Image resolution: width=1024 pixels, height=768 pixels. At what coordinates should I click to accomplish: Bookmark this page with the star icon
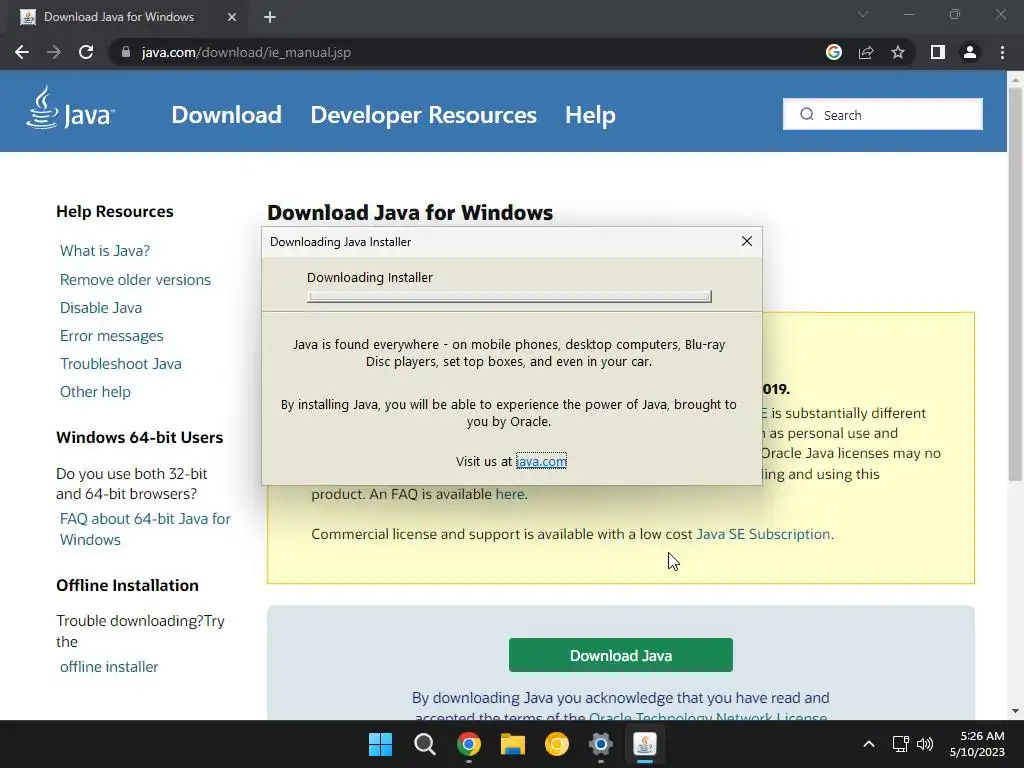click(898, 52)
